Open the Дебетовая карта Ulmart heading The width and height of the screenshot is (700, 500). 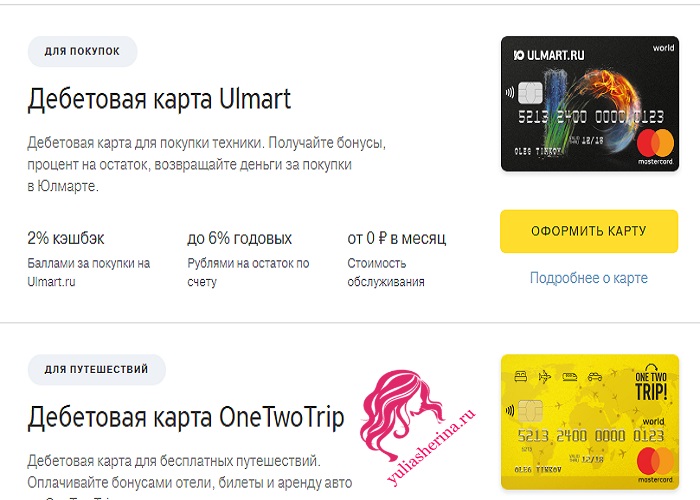159,99
